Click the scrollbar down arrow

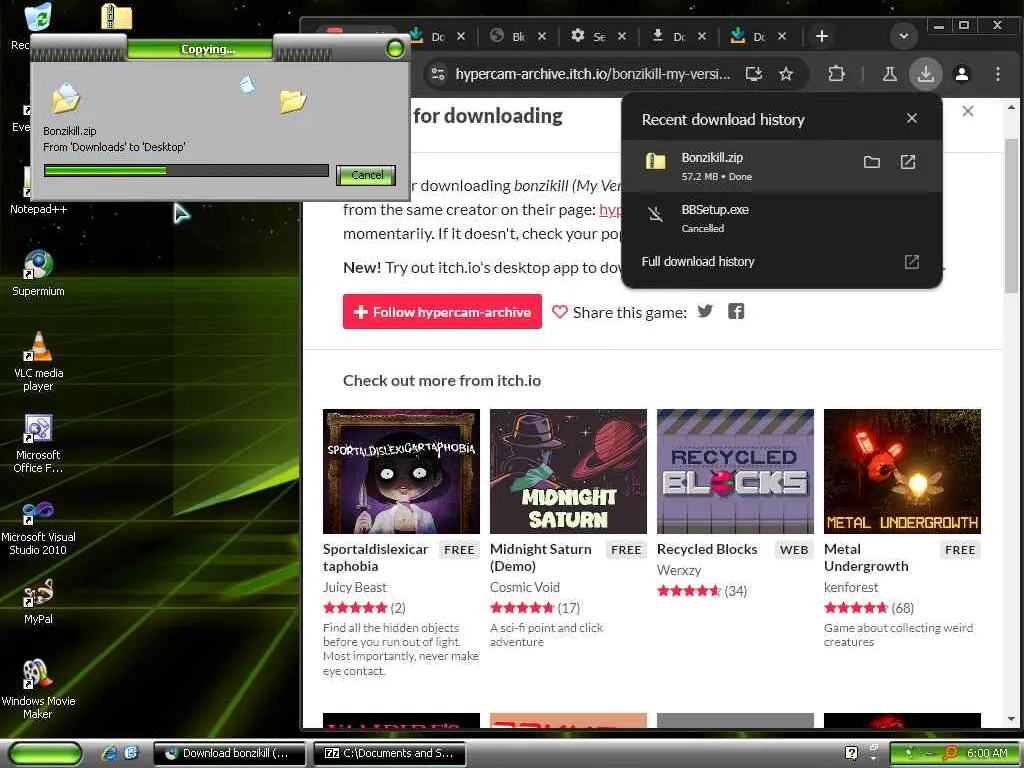pos(1011,719)
